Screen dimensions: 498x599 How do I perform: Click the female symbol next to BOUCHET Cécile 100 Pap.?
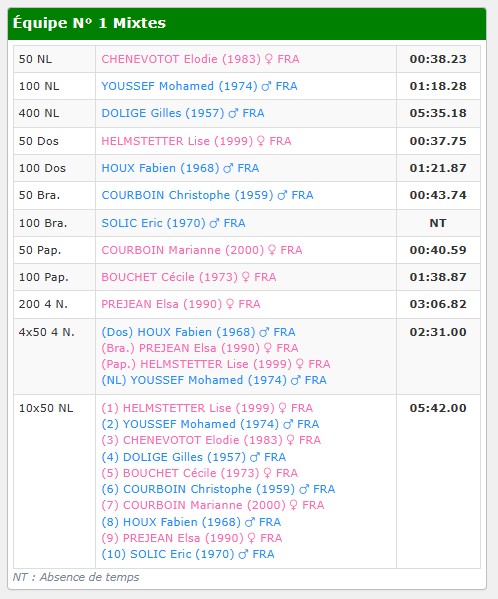246,277
